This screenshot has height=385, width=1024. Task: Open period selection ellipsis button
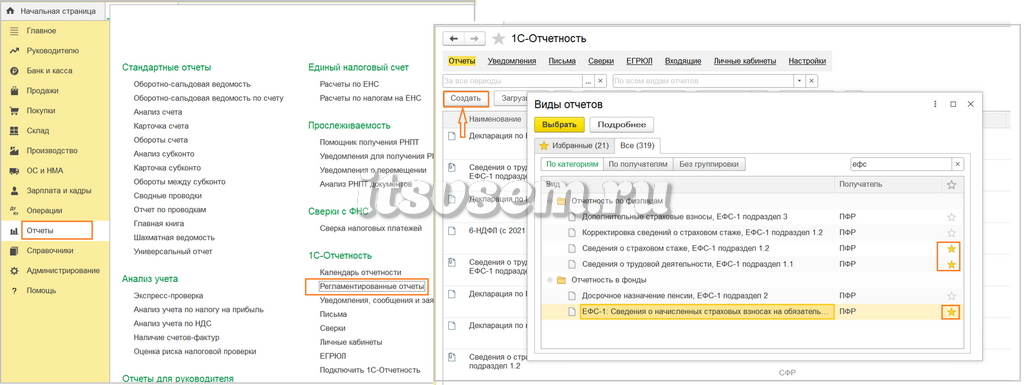pyautogui.click(x=588, y=81)
